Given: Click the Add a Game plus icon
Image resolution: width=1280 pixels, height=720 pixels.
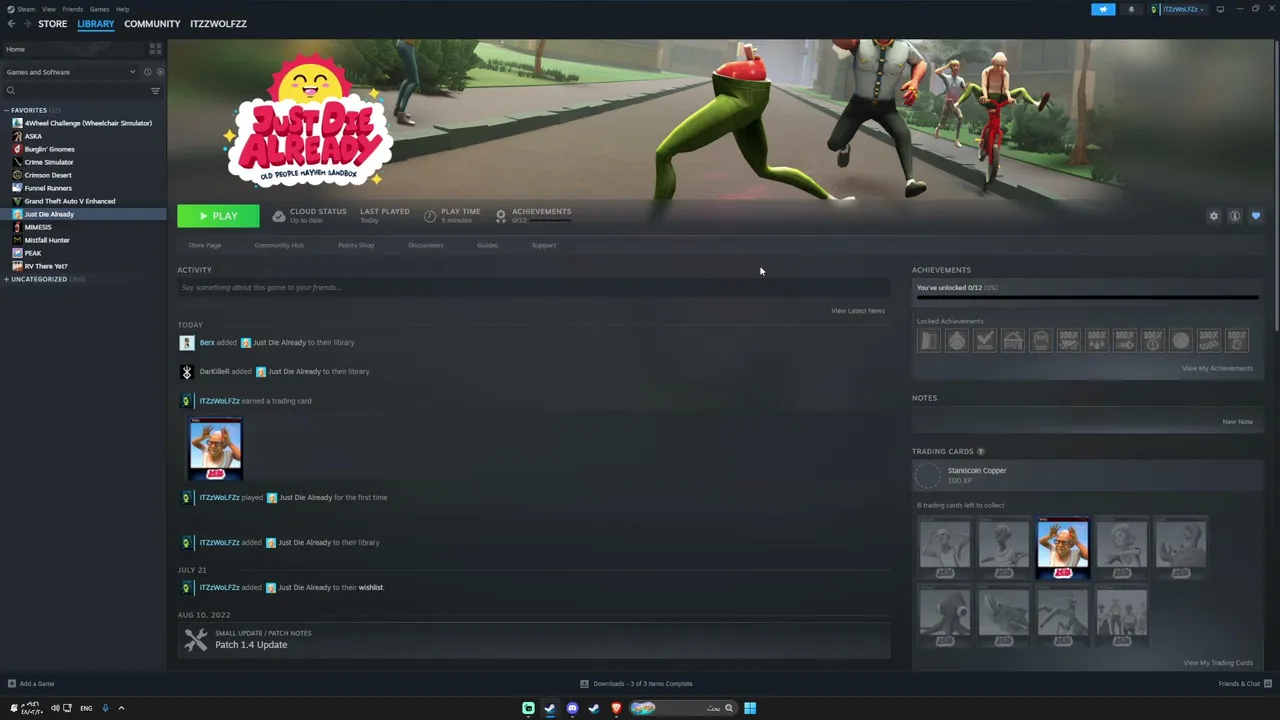Looking at the screenshot, I should (11, 684).
